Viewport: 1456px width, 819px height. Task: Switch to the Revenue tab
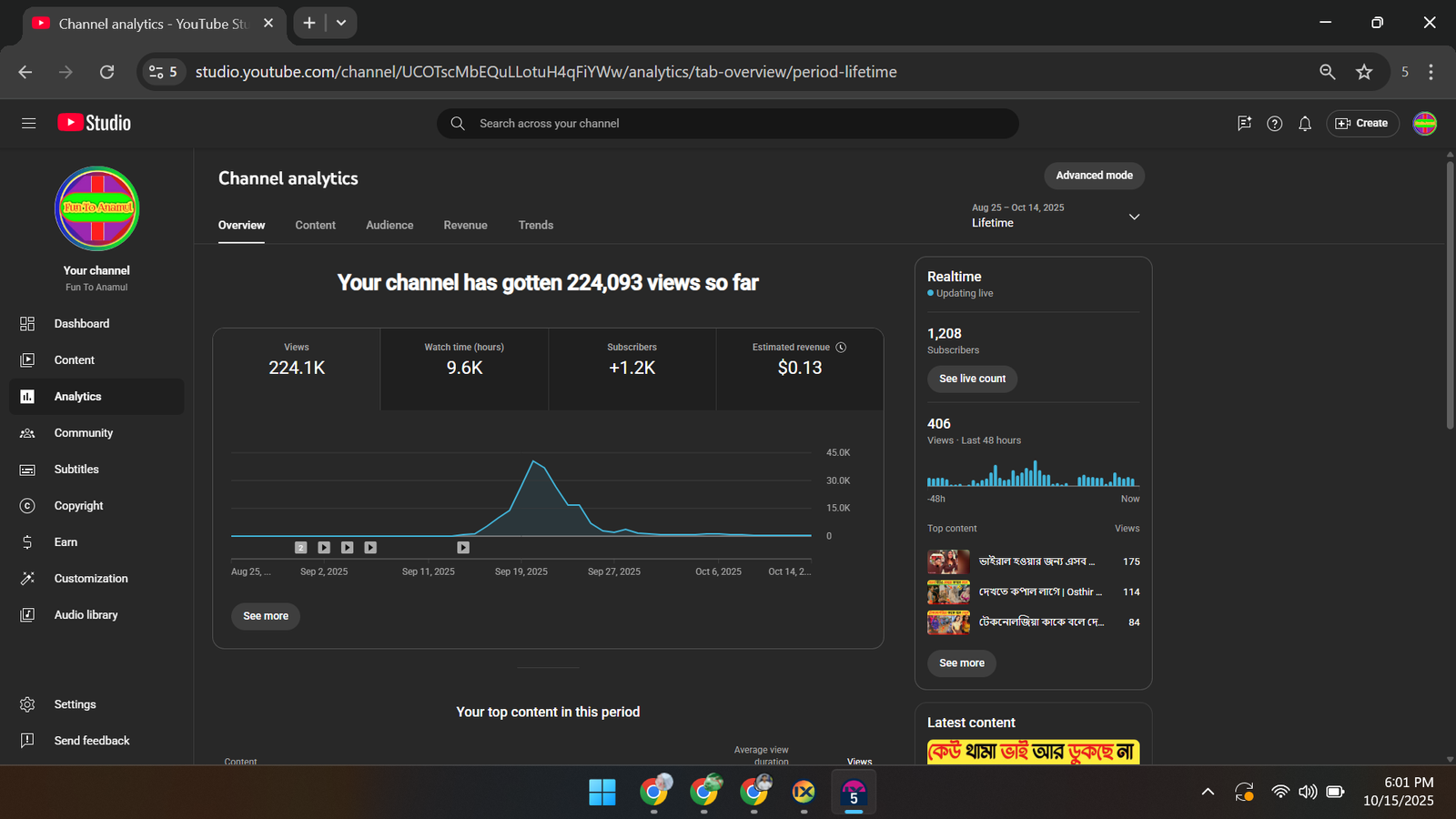465,226
